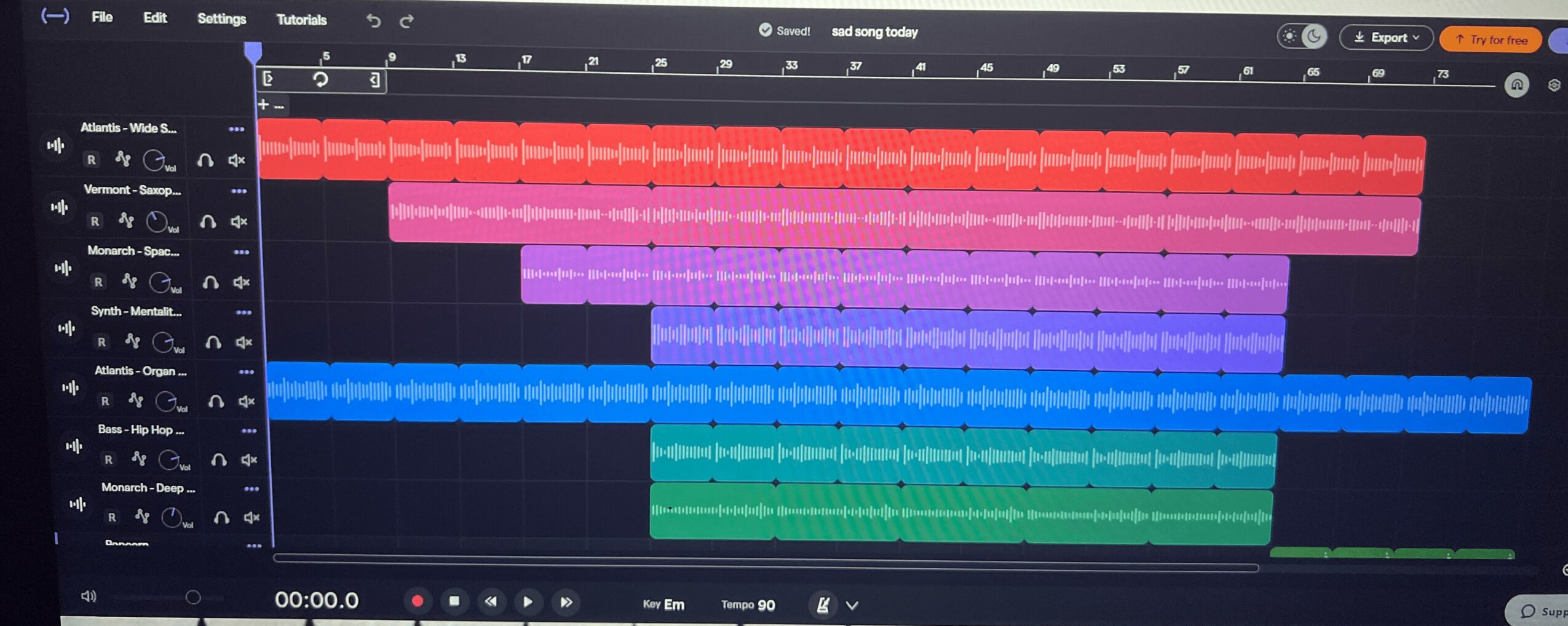Mute the Atlantis Wide track
The height and width of the screenshot is (626, 1568).
tap(237, 160)
